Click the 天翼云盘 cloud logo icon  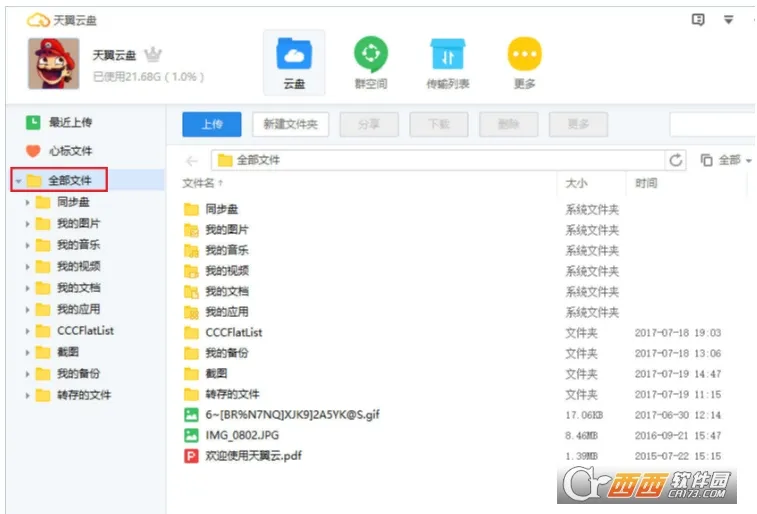(x=38, y=20)
